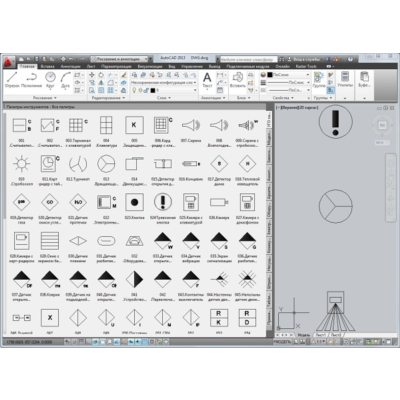Pick the 026 Камера symbol
This screenshot has height=400, width=400.
click(x=219, y=202)
